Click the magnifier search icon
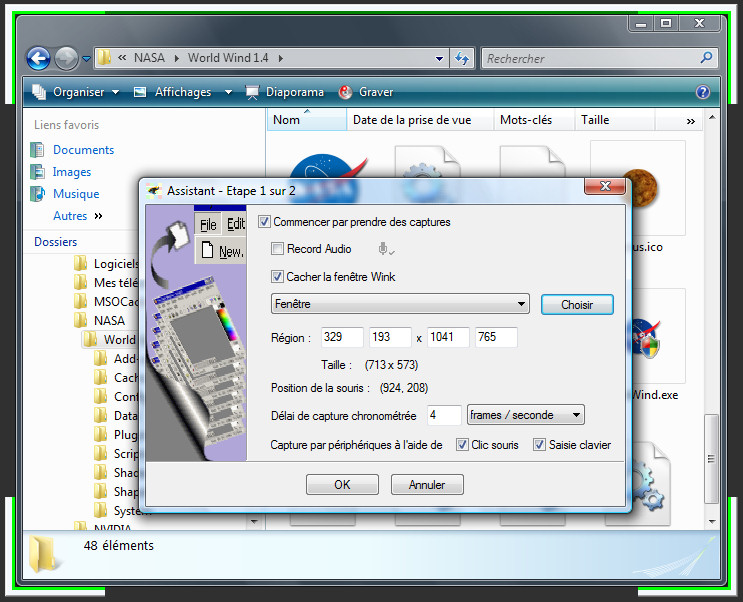The width and height of the screenshot is (743, 602). 706,58
